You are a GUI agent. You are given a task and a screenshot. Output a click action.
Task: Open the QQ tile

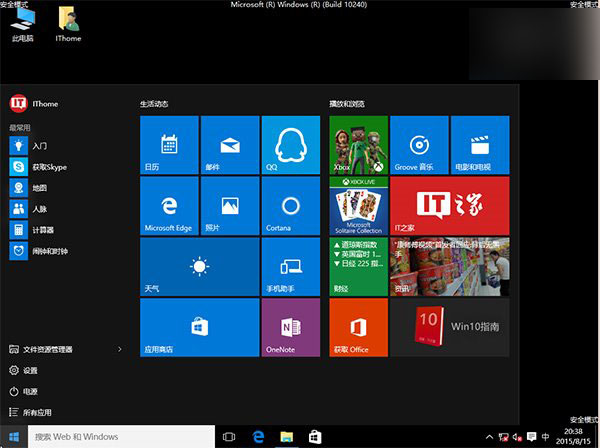point(290,145)
